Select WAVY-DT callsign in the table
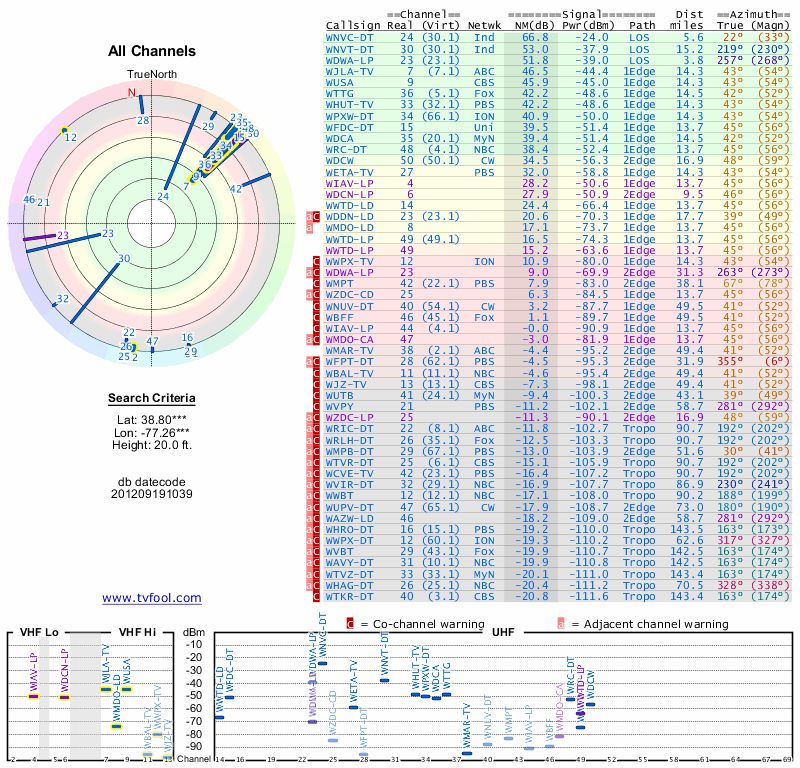This screenshot has width=800, height=768. [349, 563]
